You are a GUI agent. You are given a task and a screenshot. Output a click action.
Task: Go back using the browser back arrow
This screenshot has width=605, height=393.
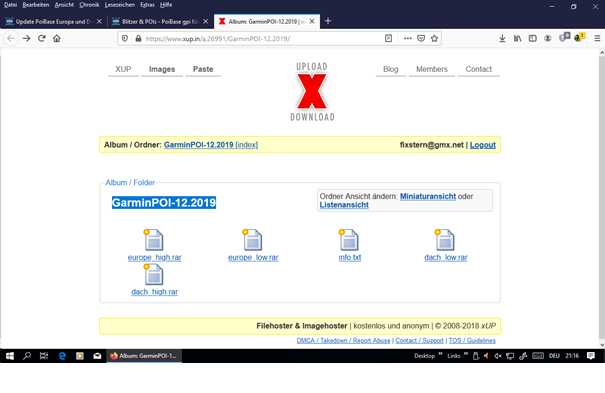(11, 39)
